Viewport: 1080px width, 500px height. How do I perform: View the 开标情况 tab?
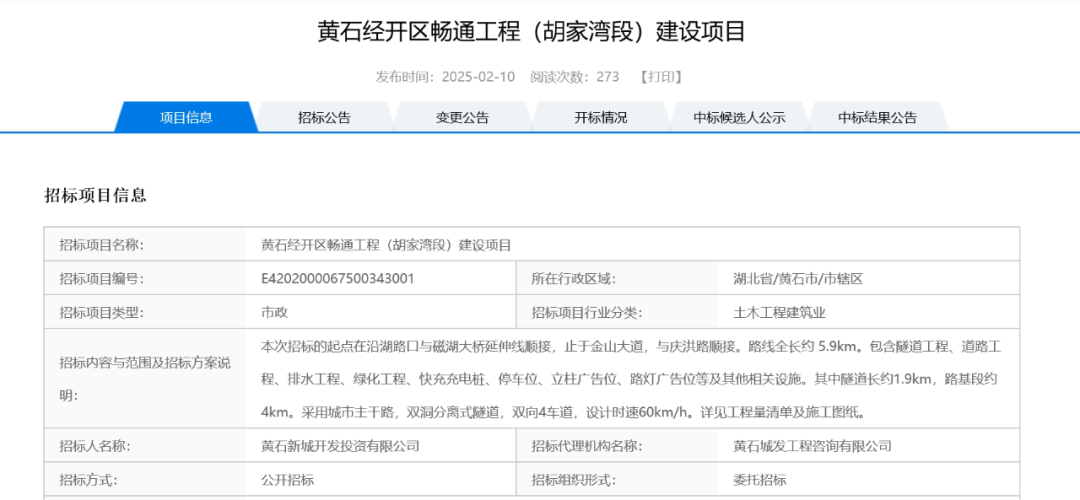pos(600,117)
